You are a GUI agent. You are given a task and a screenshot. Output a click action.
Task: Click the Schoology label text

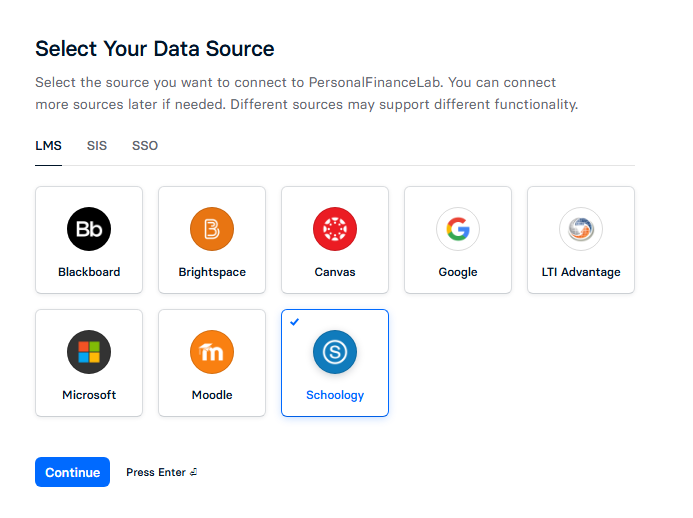point(335,395)
